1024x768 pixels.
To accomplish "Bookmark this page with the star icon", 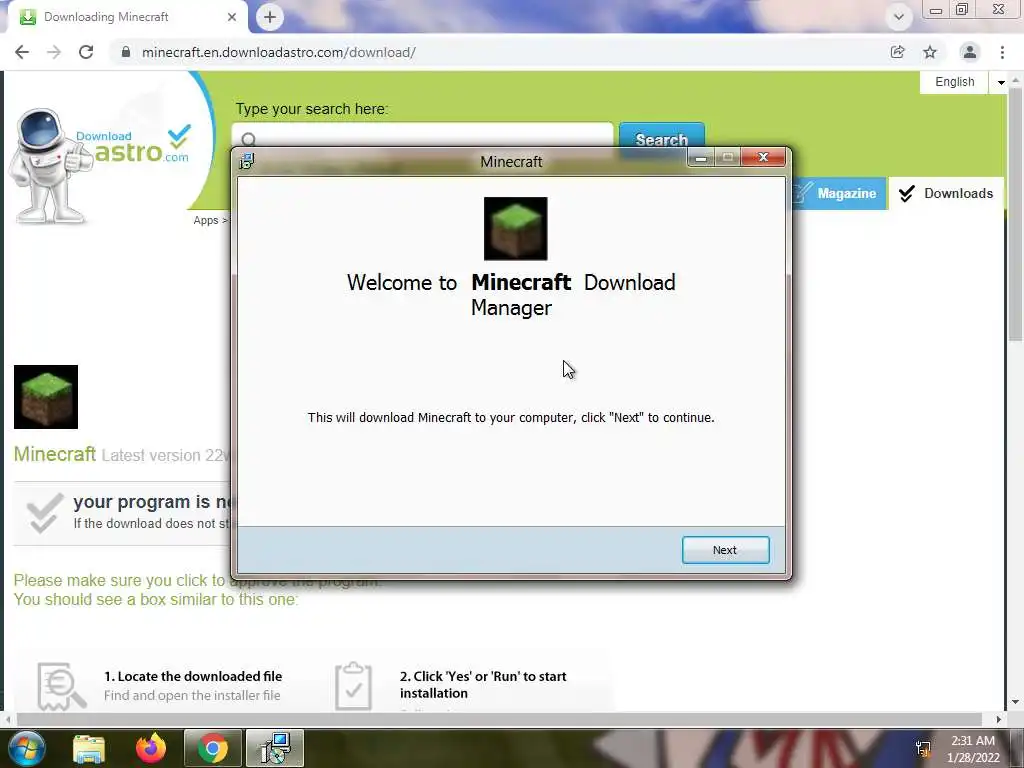I will pos(930,52).
